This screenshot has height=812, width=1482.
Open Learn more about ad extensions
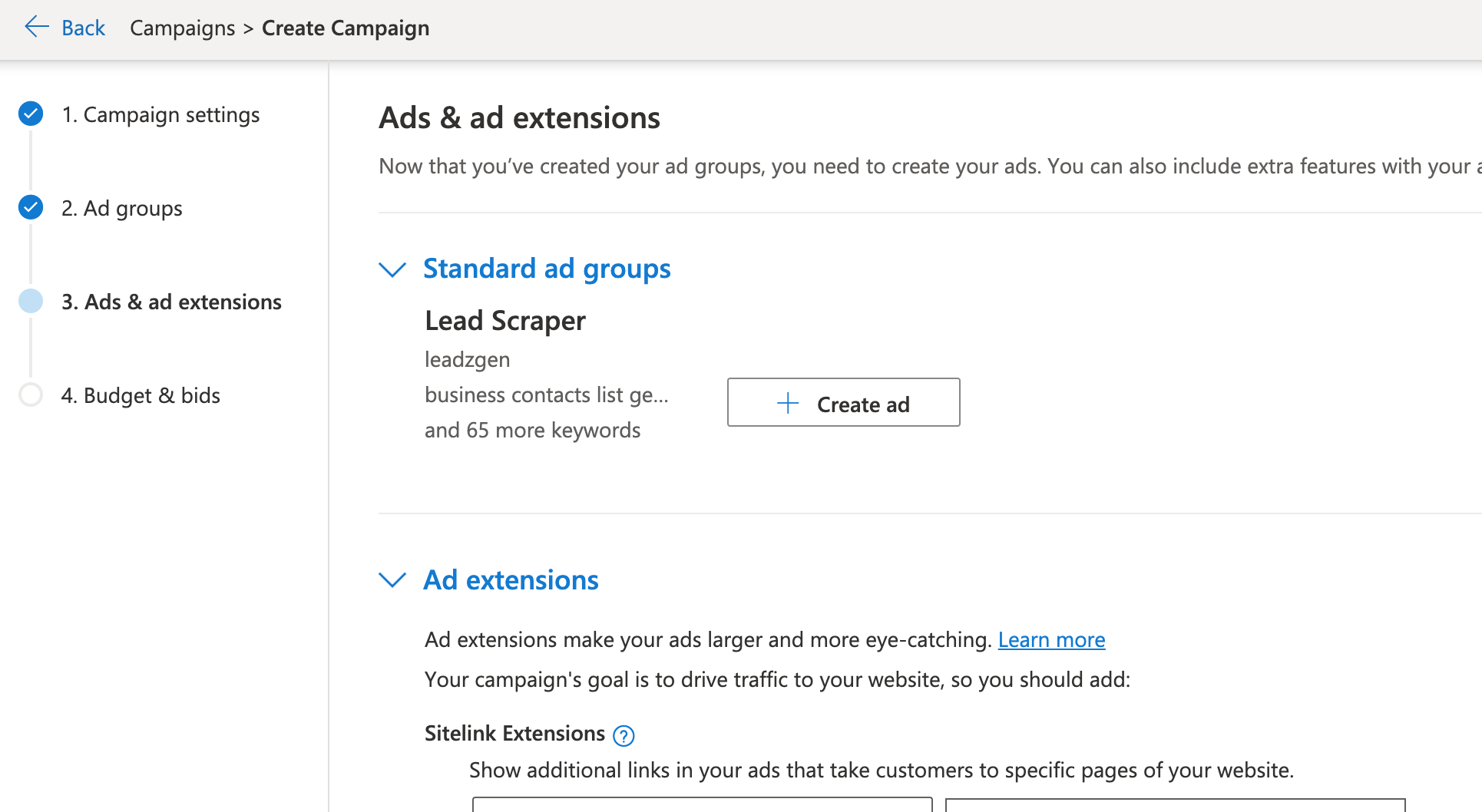click(x=1051, y=639)
